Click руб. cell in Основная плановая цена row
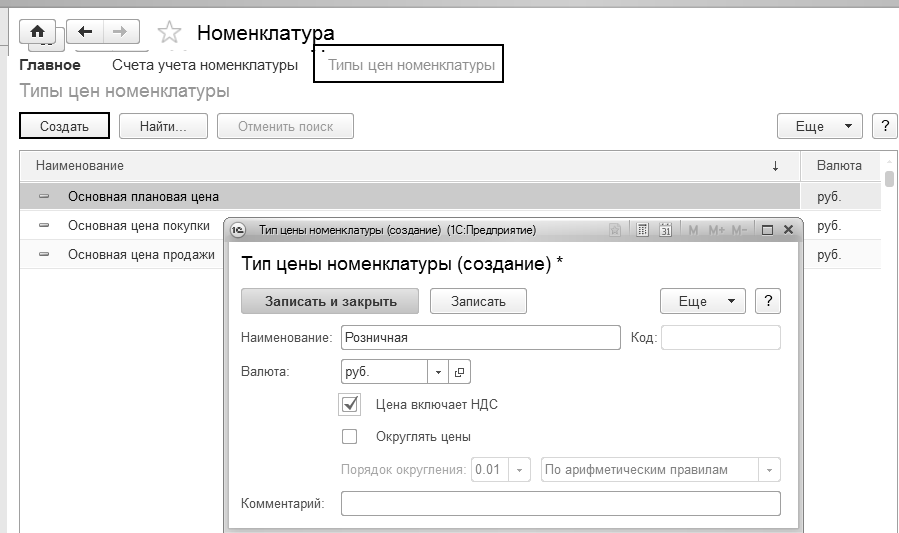Screen dimensions: 899x533 tap(840, 197)
